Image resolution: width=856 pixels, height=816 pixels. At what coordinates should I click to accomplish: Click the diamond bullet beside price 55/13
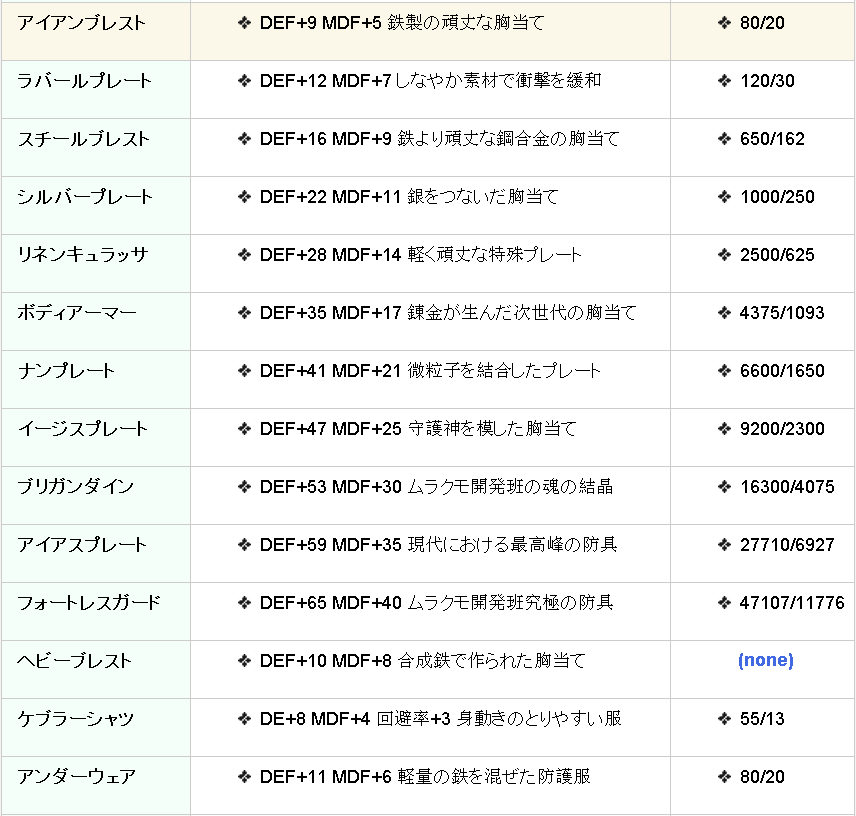pyautogui.click(x=724, y=719)
